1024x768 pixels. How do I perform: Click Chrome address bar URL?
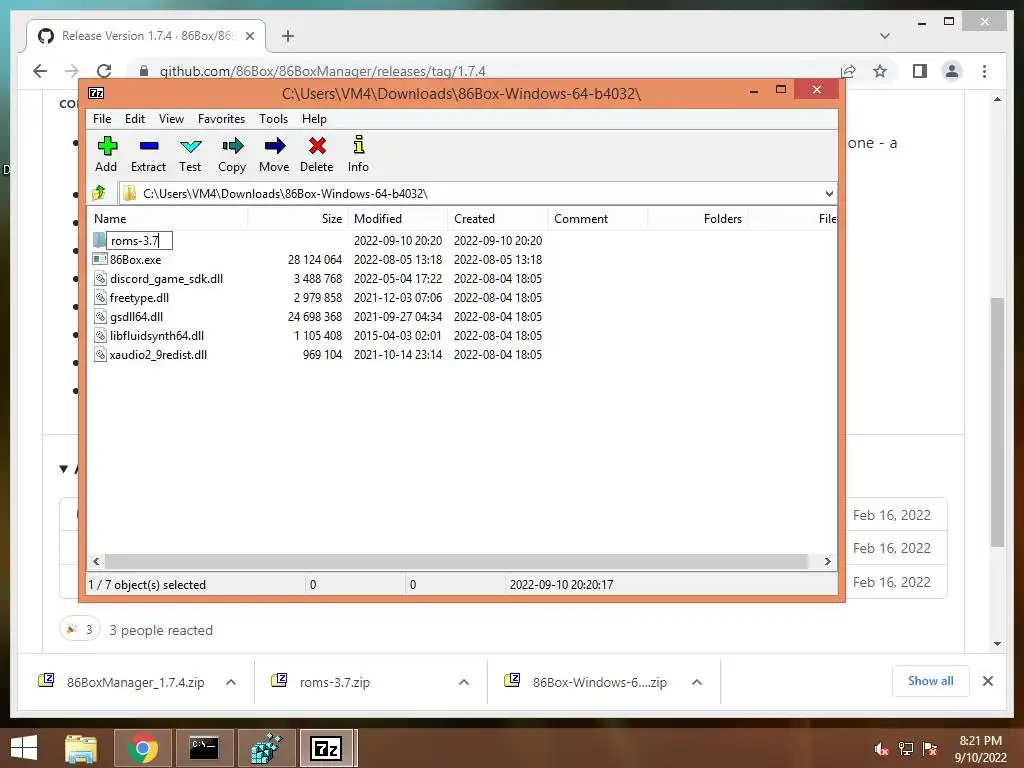coord(323,71)
